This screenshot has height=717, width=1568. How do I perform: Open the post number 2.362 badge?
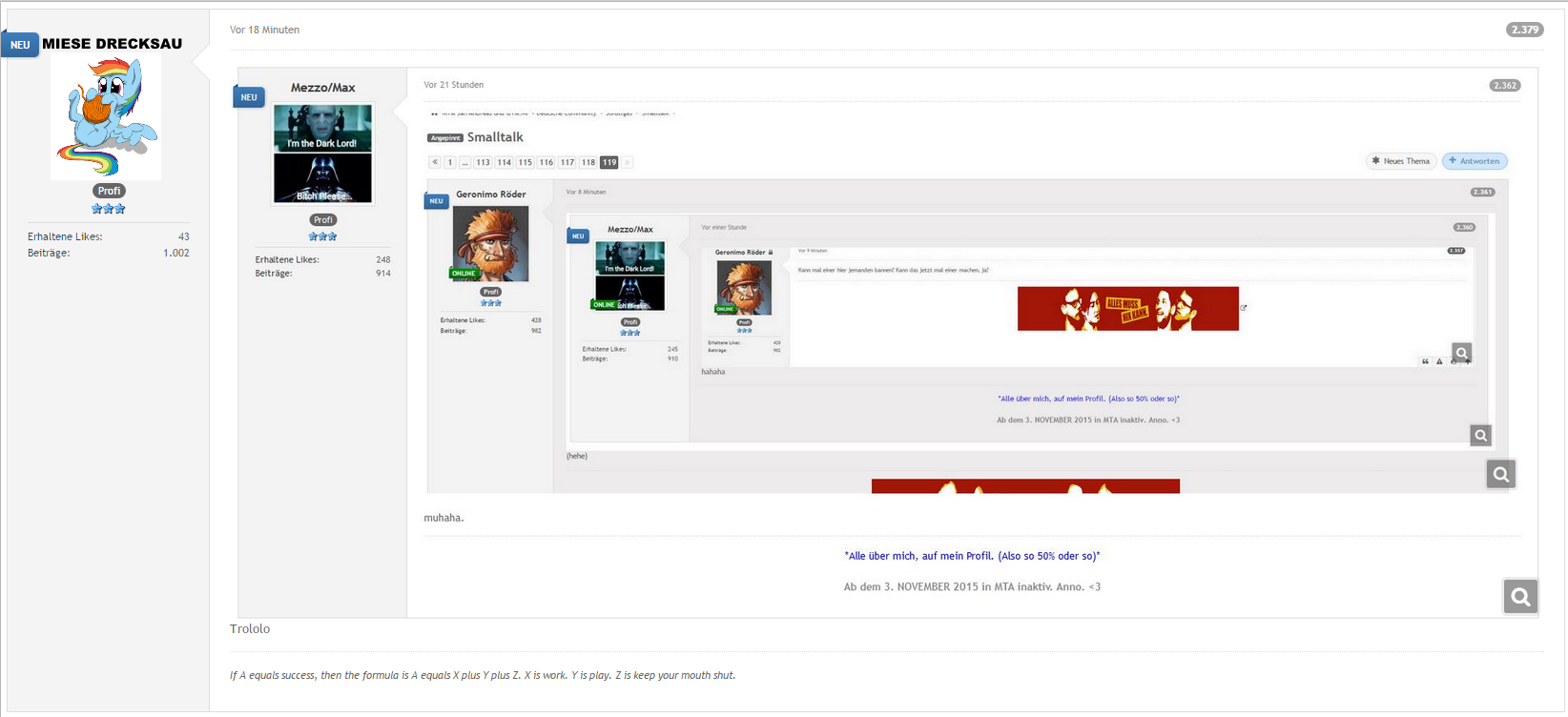(x=1505, y=86)
